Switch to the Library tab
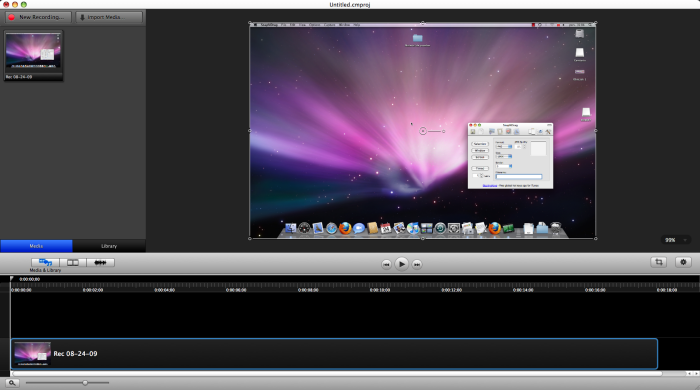This screenshot has height=390, width=700. point(109,246)
